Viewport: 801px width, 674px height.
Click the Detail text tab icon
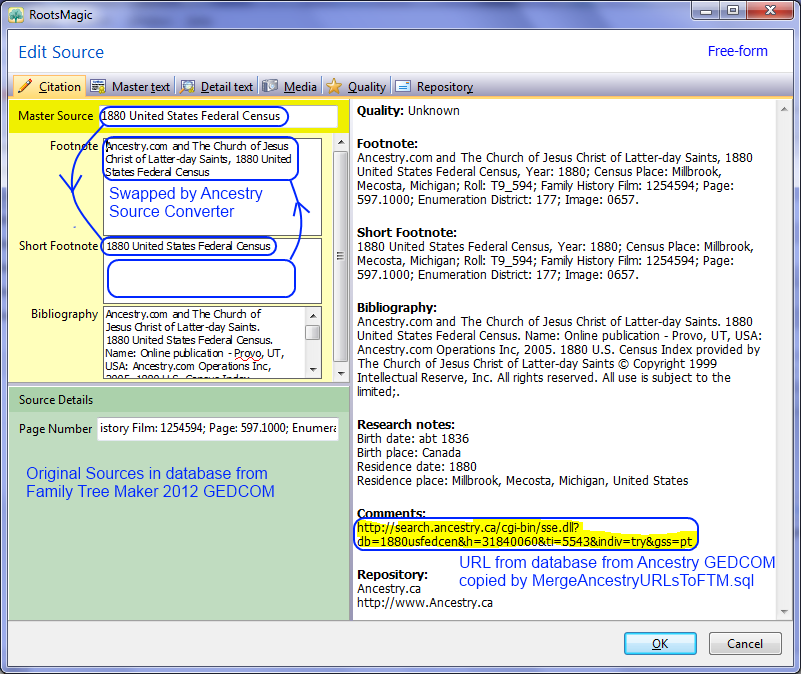(x=187, y=86)
